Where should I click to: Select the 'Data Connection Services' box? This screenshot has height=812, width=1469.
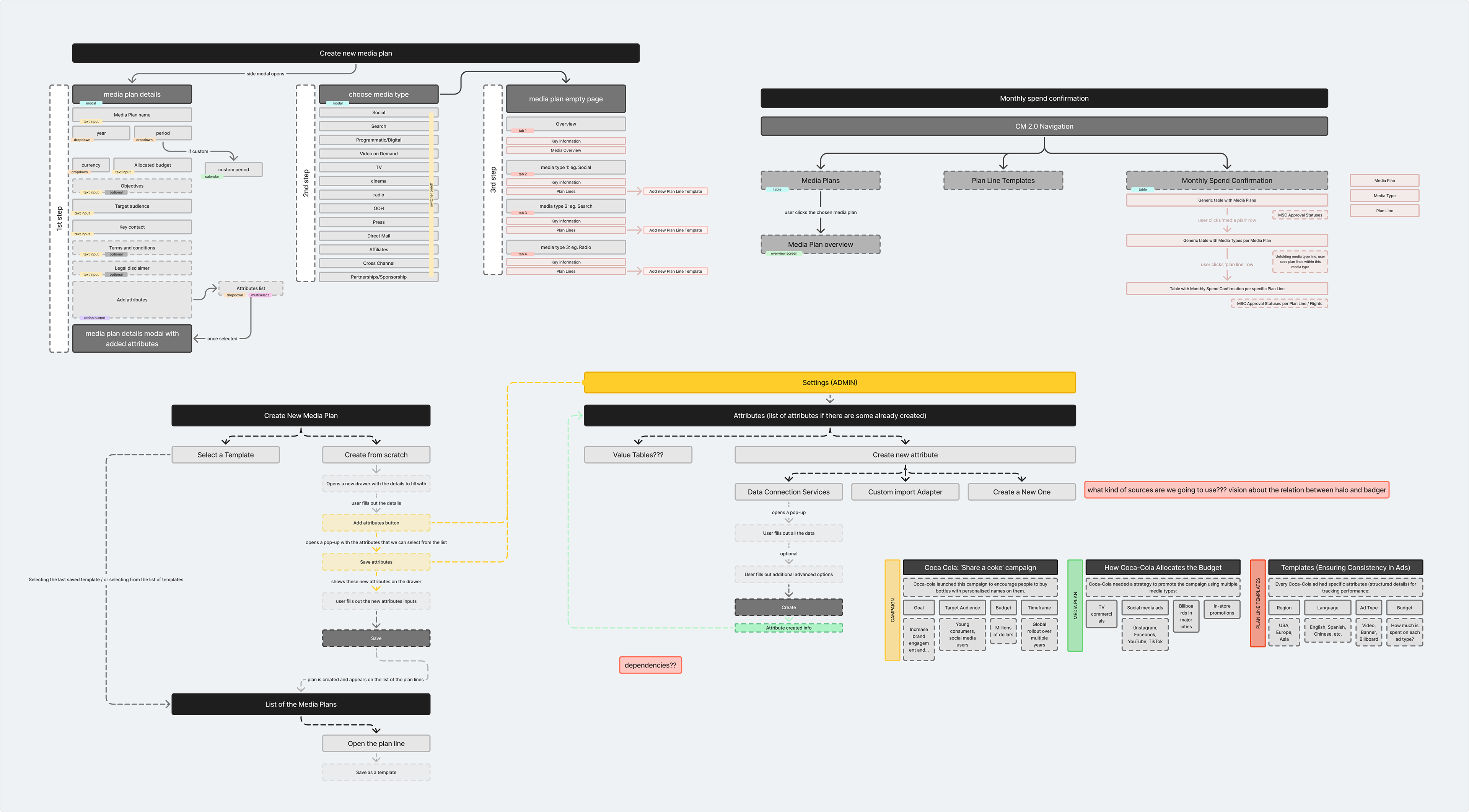click(788, 492)
